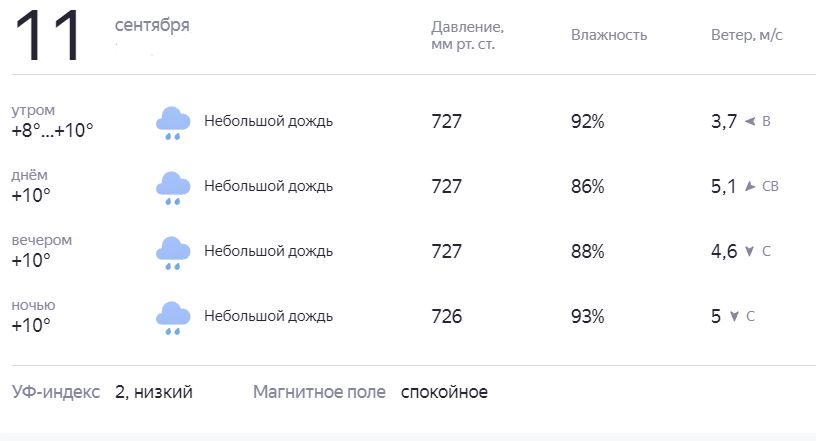Click the Давление column header
The image size is (816, 441).
467,35
